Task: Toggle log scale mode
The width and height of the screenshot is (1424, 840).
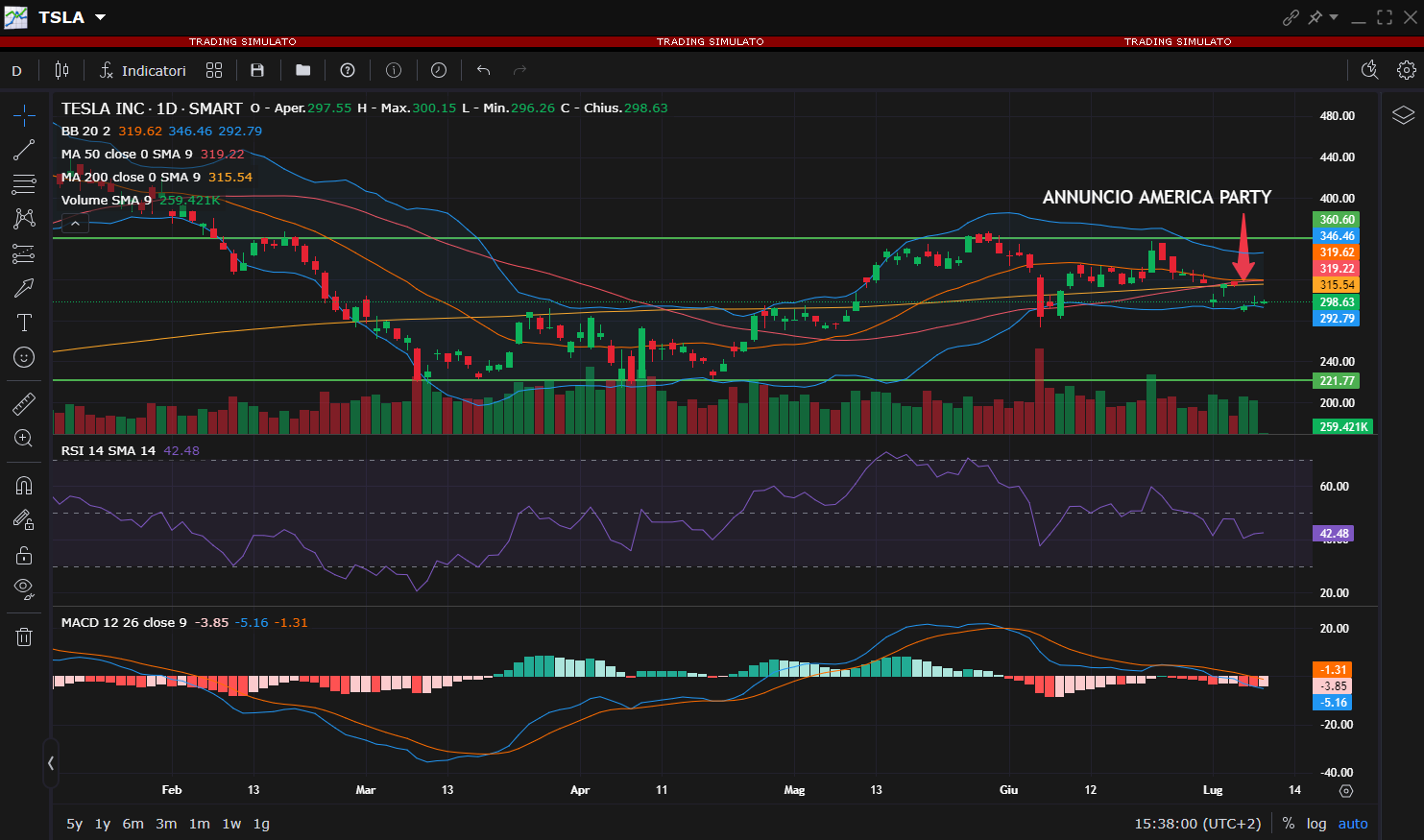Action: pos(1316,824)
